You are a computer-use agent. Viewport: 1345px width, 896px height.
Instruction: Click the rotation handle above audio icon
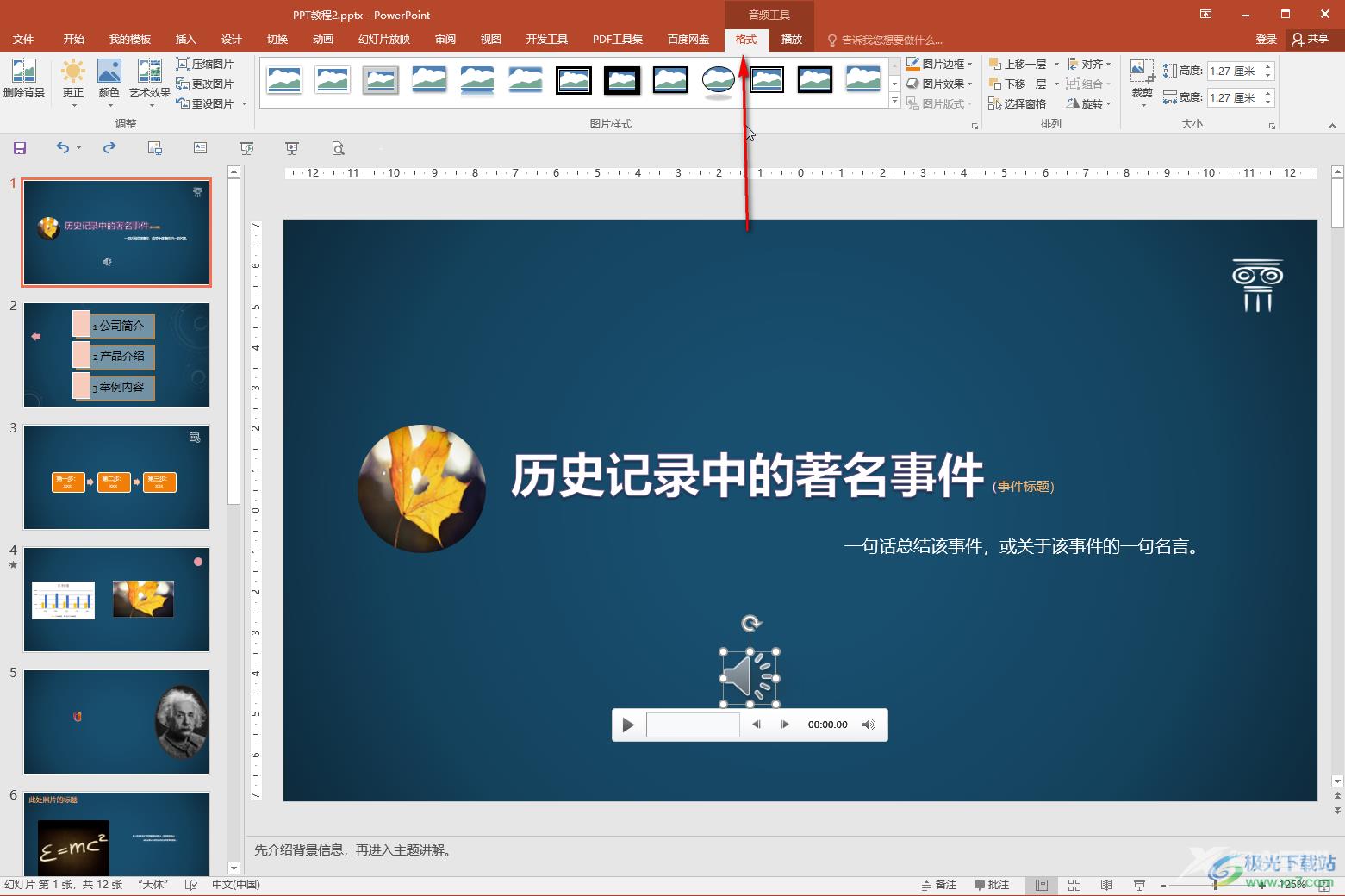click(751, 623)
